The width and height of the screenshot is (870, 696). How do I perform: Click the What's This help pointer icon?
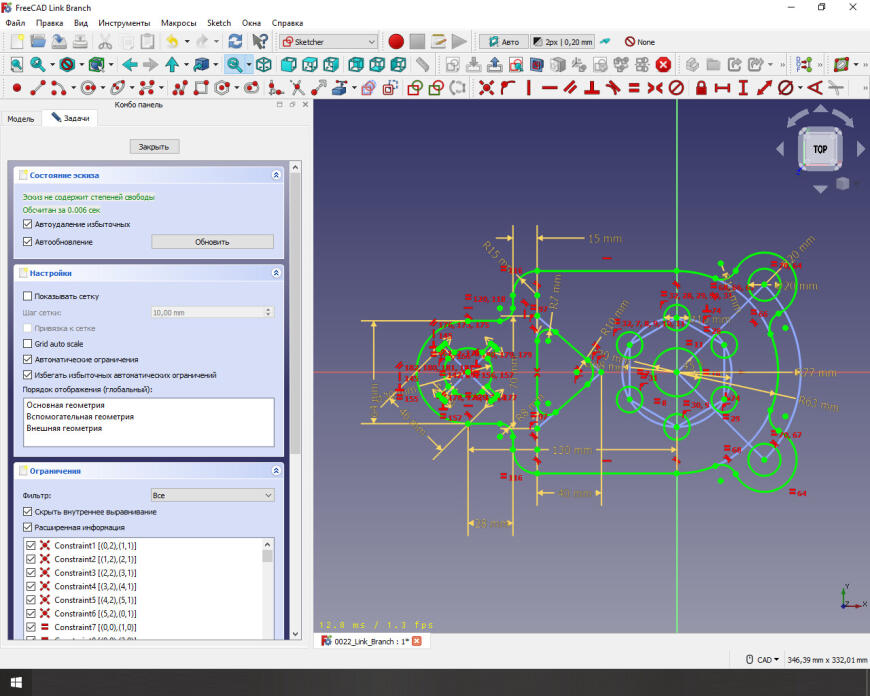[260, 42]
